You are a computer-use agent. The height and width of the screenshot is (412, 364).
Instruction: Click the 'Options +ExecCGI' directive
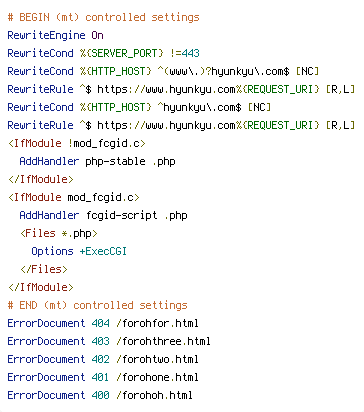[x=79, y=251]
